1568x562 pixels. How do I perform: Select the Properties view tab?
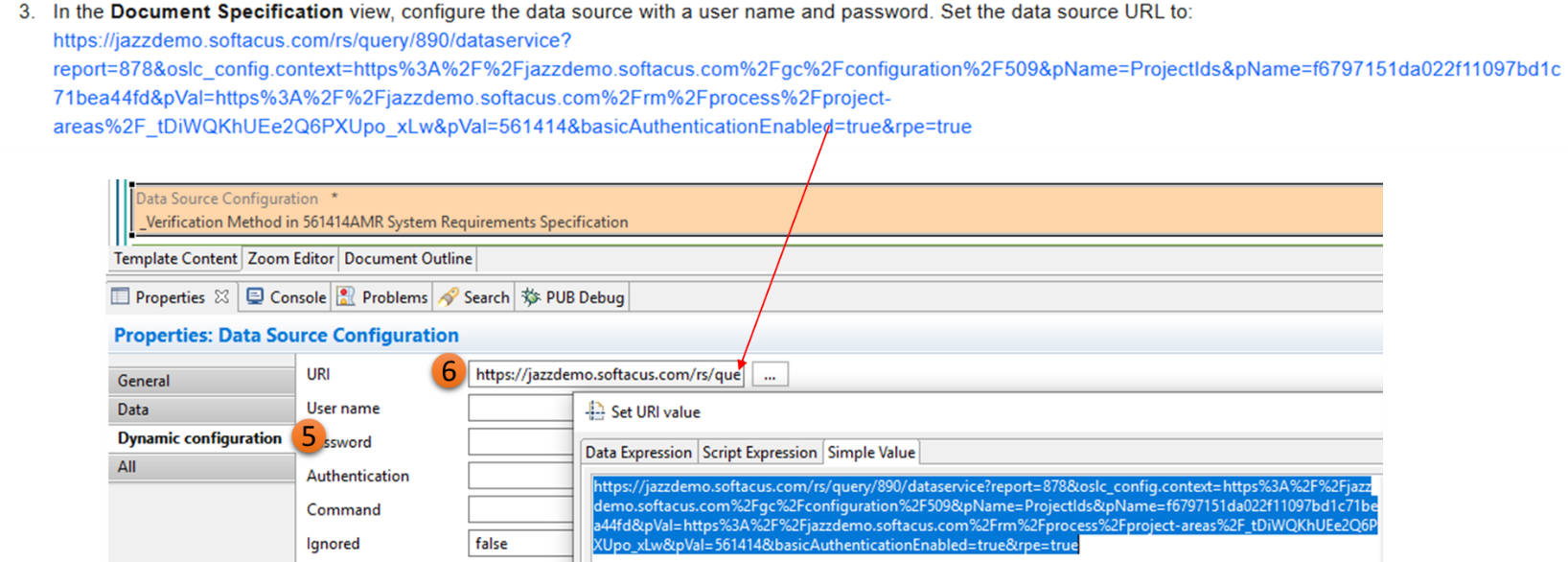tap(170, 297)
